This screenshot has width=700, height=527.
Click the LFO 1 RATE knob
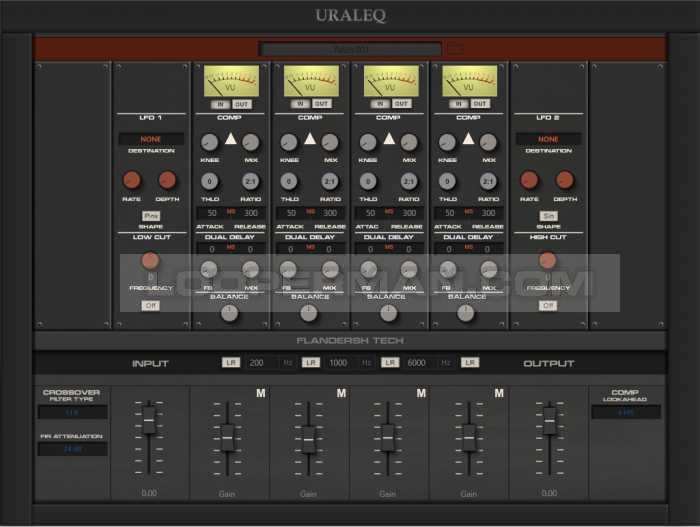132,180
